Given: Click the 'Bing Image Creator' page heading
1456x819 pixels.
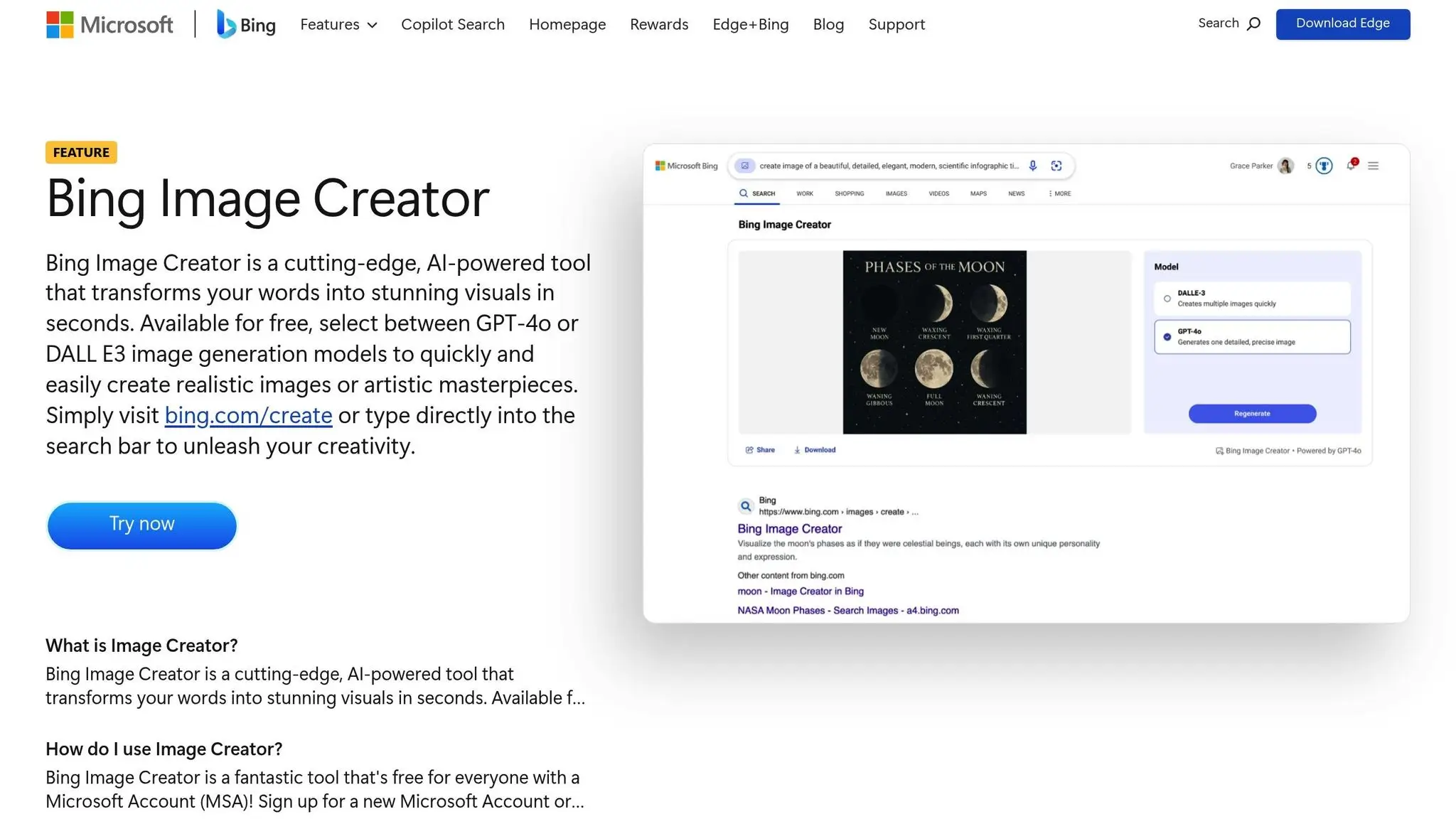Looking at the screenshot, I should [x=268, y=198].
